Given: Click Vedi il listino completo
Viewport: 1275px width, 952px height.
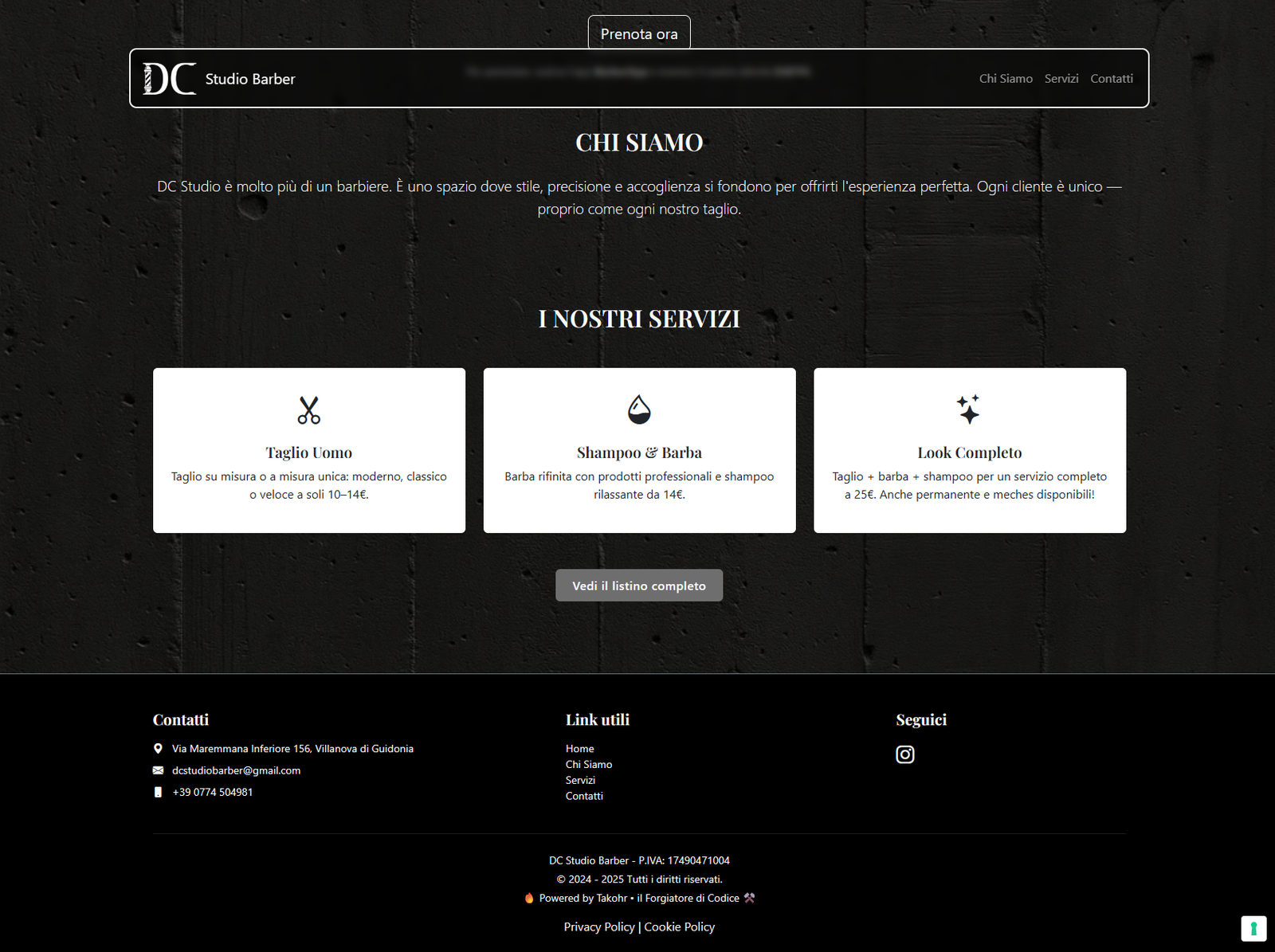Looking at the screenshot, I should click(639, 585).
